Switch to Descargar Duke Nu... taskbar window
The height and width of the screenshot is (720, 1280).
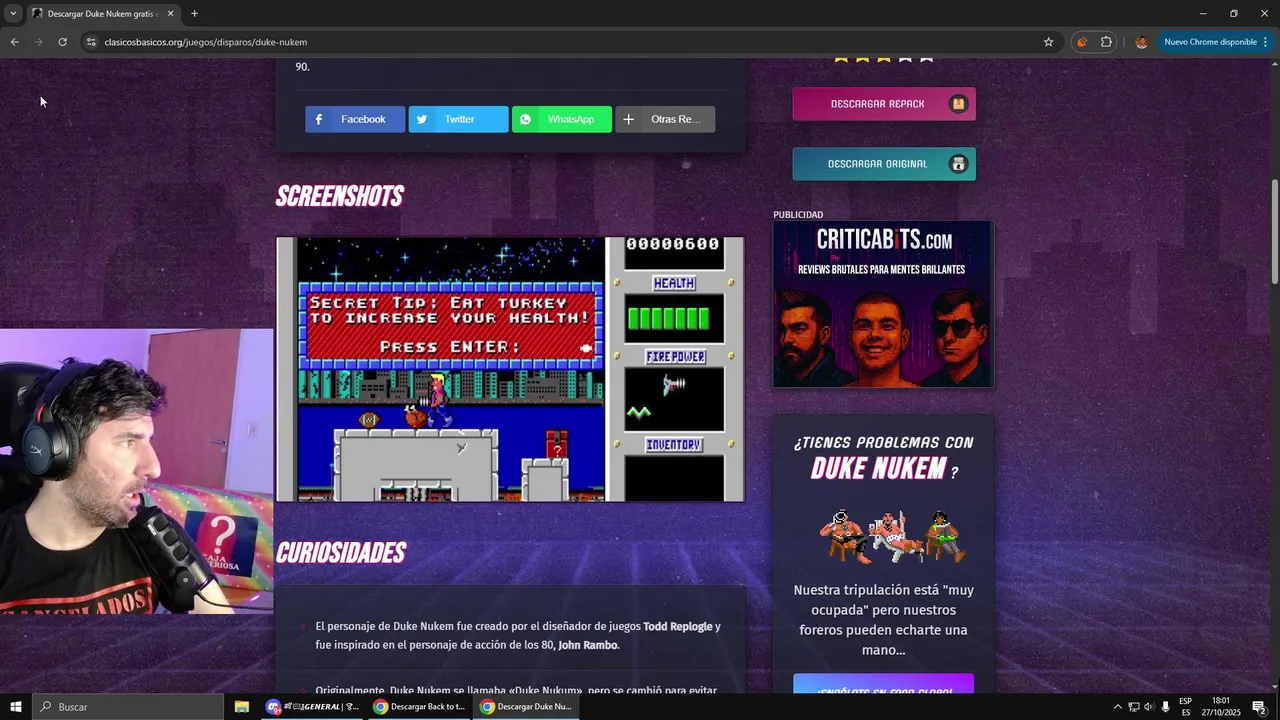[x=525, y=707]
